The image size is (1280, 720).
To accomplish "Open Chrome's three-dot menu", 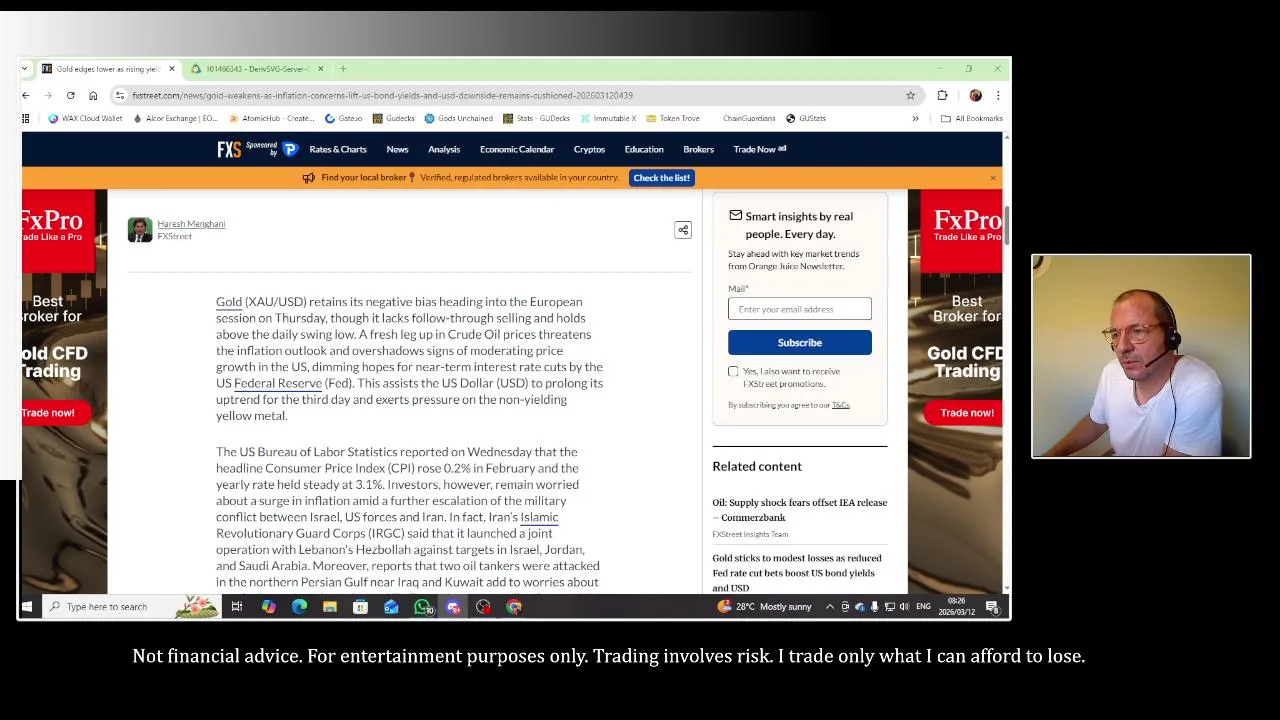I will click(x=997, y=95).
